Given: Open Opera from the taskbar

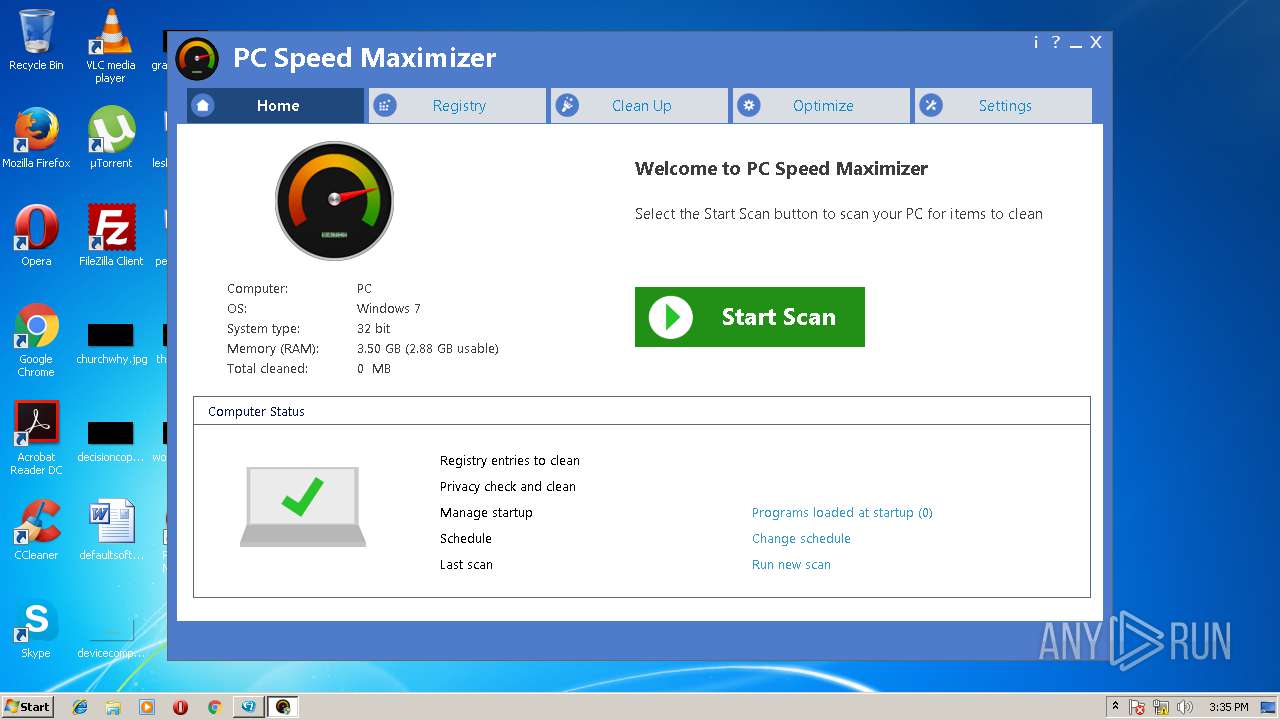Looking at the screenshot, I should tap(180, 707).
